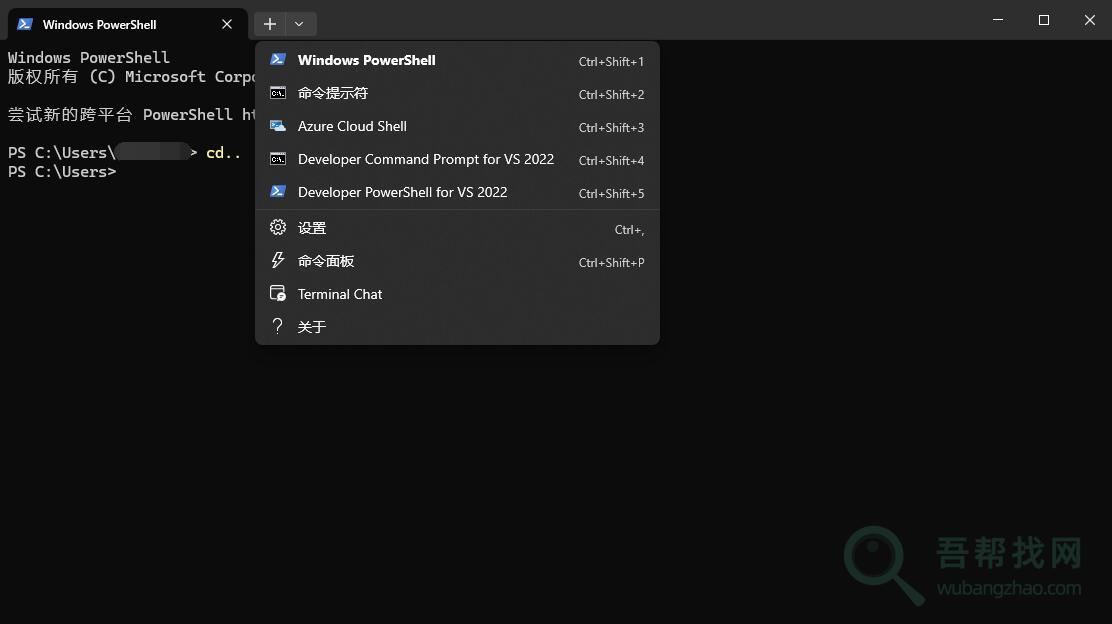This screenshot has width=1112, height=624.
Task: Collapse the new tab dropdown chevron
Action: click(x=299, y=24)
